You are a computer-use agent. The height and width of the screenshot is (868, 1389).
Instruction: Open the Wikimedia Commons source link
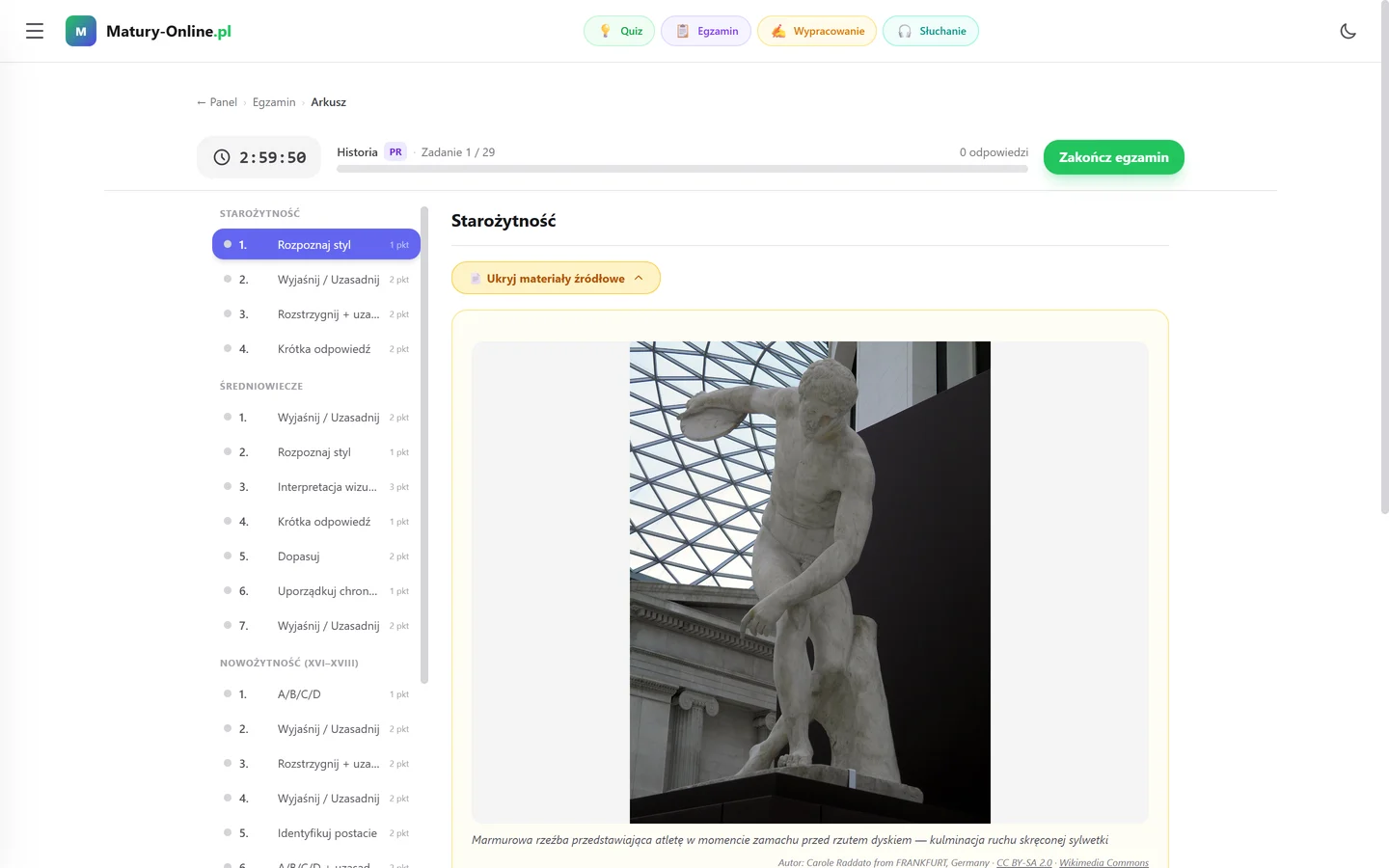[1103, 862]
